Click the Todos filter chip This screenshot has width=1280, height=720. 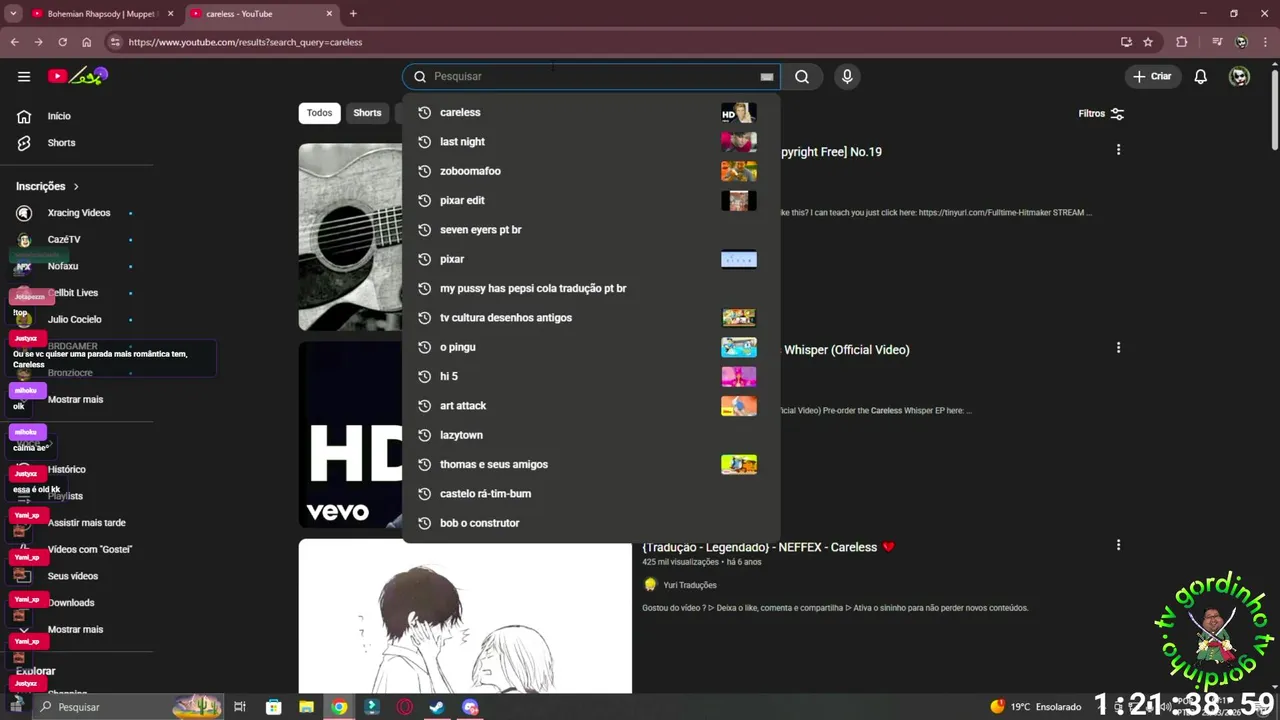tap(319, 113)
